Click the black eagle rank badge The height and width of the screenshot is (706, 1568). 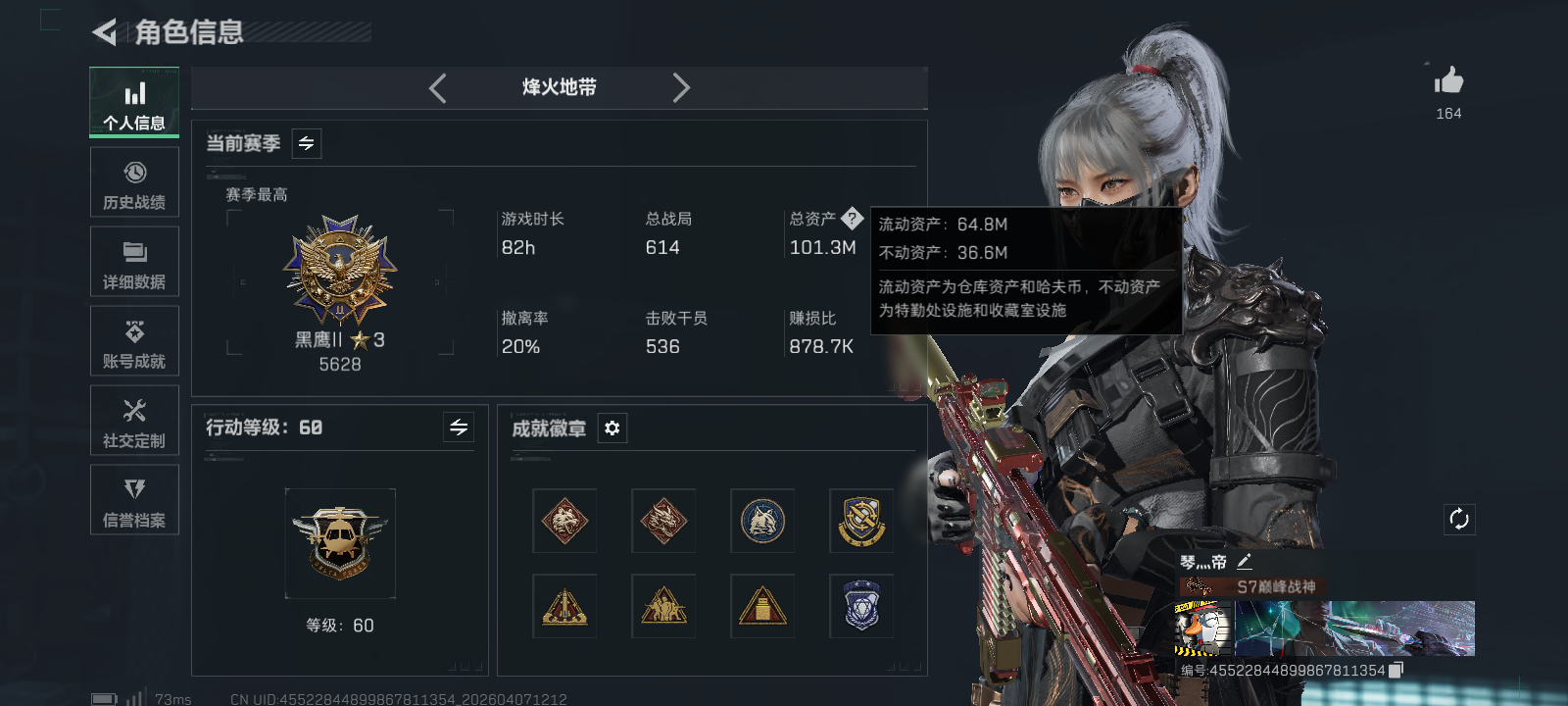pyautogui.click(x=340, y=271)
